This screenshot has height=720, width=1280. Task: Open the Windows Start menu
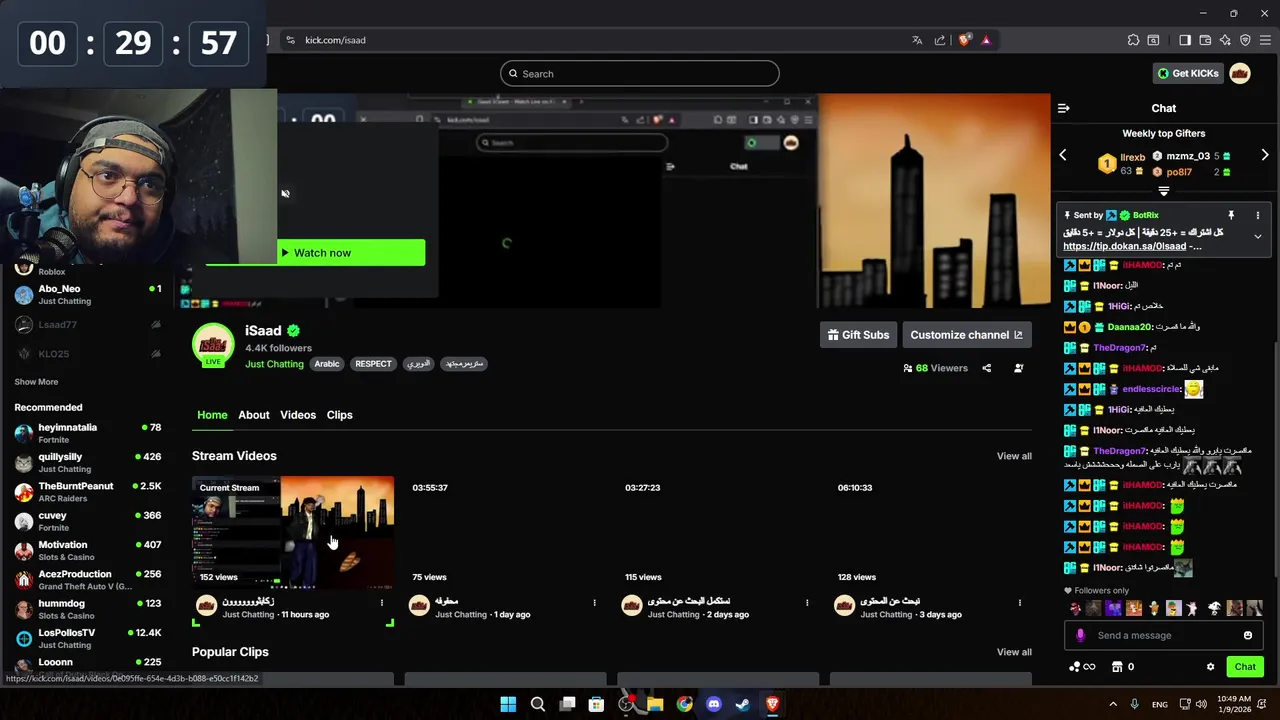coord(508,704)
